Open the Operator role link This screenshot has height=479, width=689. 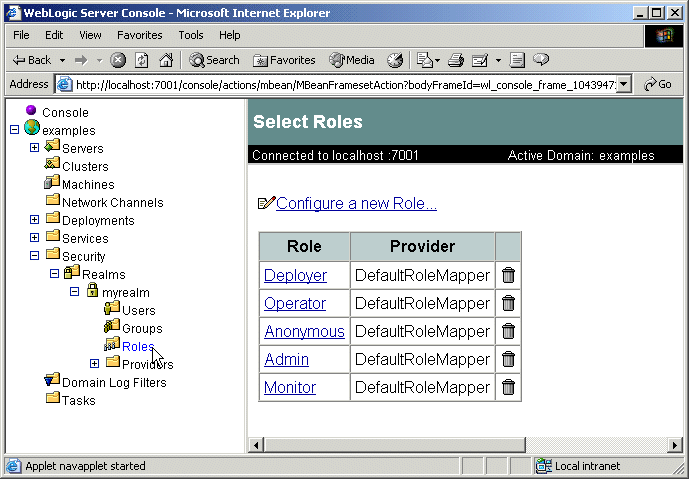[x=295, y=304]
